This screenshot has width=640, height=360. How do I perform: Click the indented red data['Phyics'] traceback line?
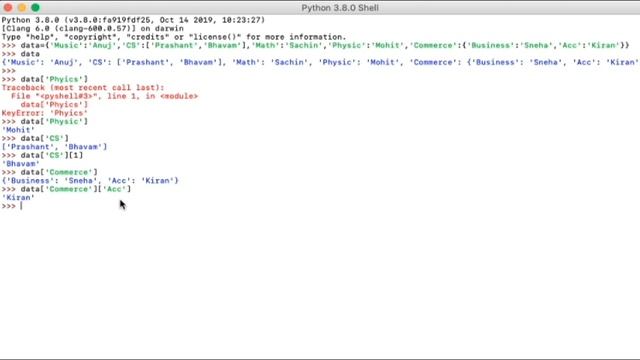coord(54,105)
